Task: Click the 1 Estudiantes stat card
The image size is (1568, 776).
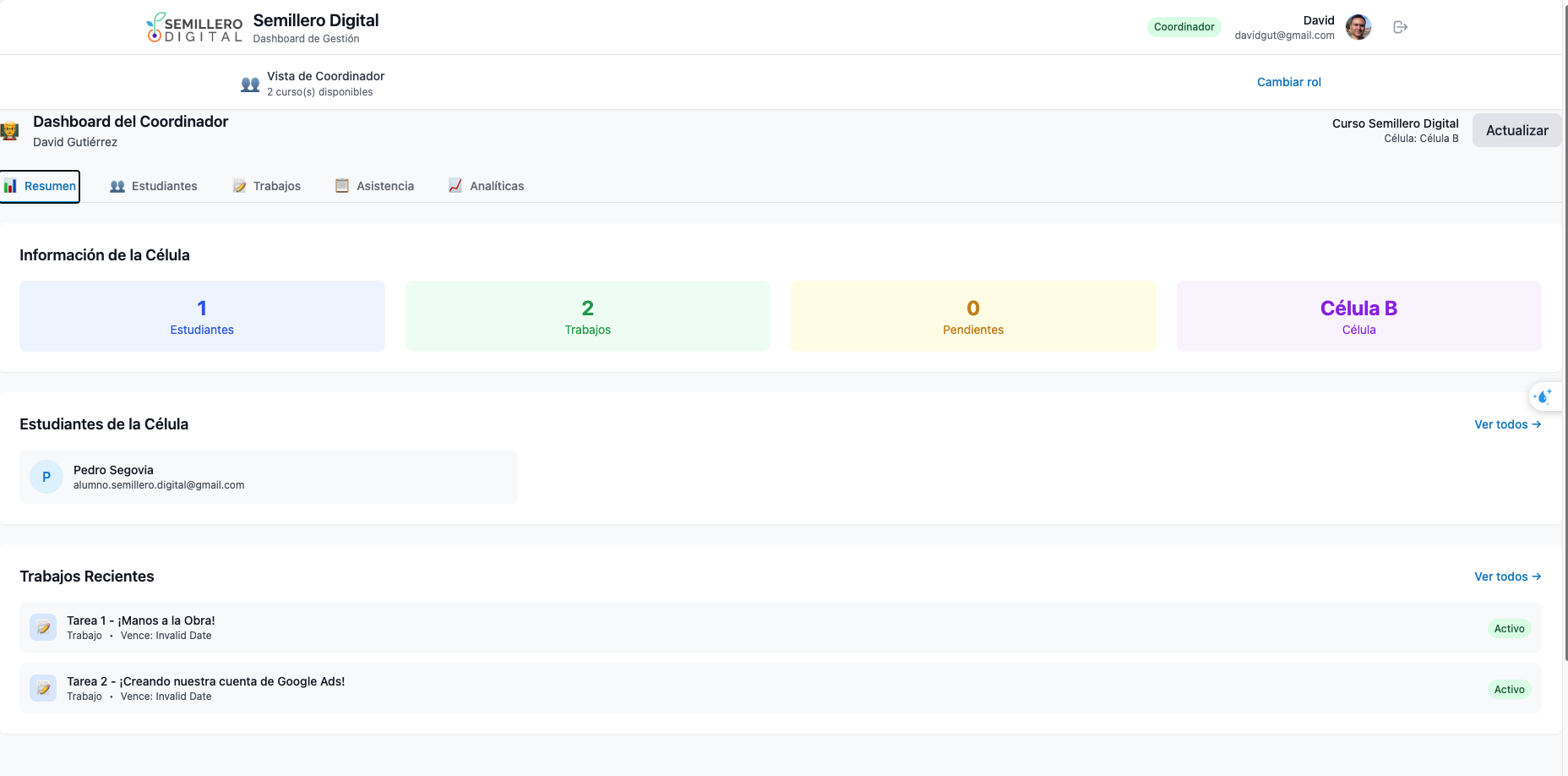Action: pos(202,316)
